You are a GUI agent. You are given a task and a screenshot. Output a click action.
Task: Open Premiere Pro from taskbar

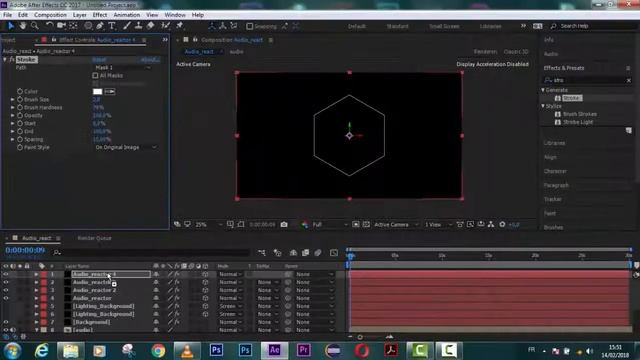303,350
